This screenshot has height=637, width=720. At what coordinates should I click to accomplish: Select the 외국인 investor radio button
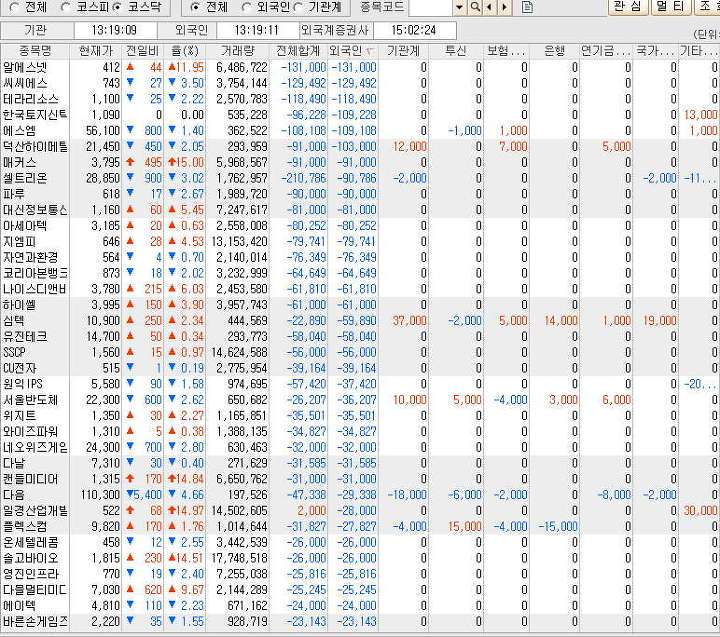coord(247,7)
